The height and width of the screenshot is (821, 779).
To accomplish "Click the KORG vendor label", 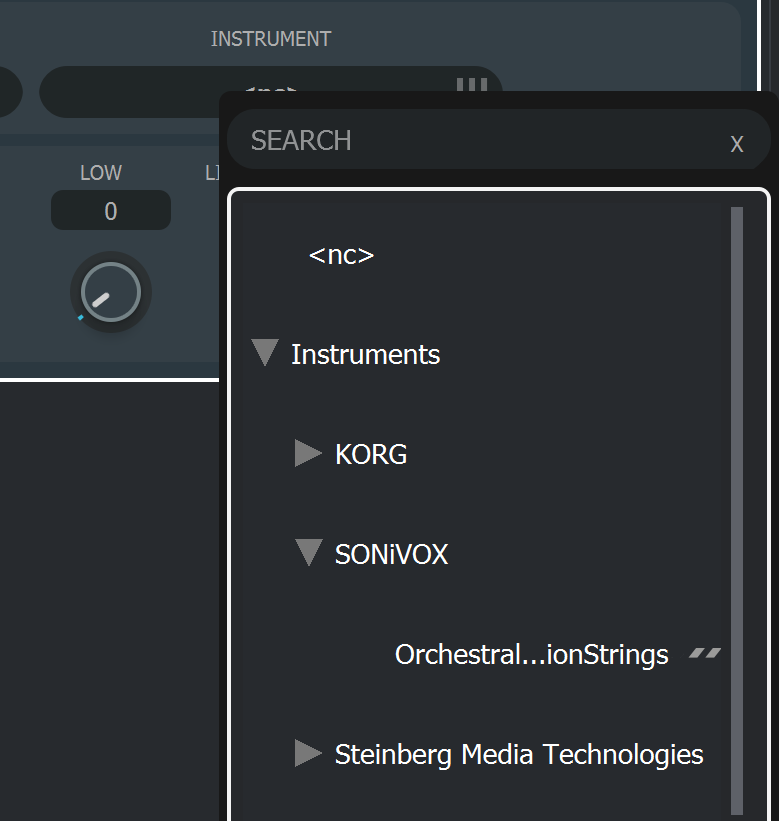I will [371, 454].
